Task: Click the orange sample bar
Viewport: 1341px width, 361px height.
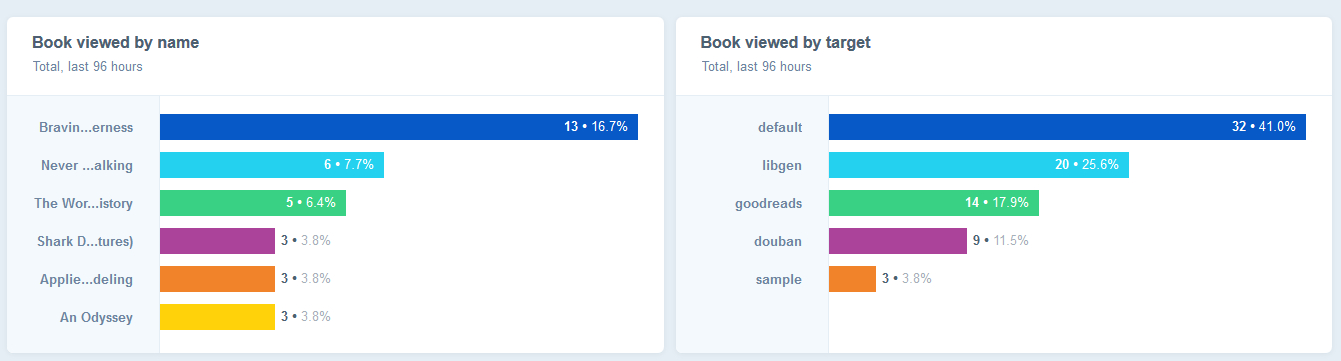Action: (x=852, y=279)
